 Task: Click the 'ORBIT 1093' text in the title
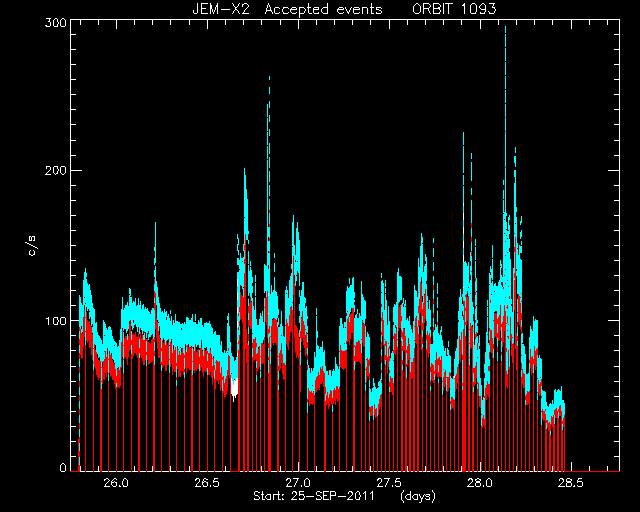(454, 9)
